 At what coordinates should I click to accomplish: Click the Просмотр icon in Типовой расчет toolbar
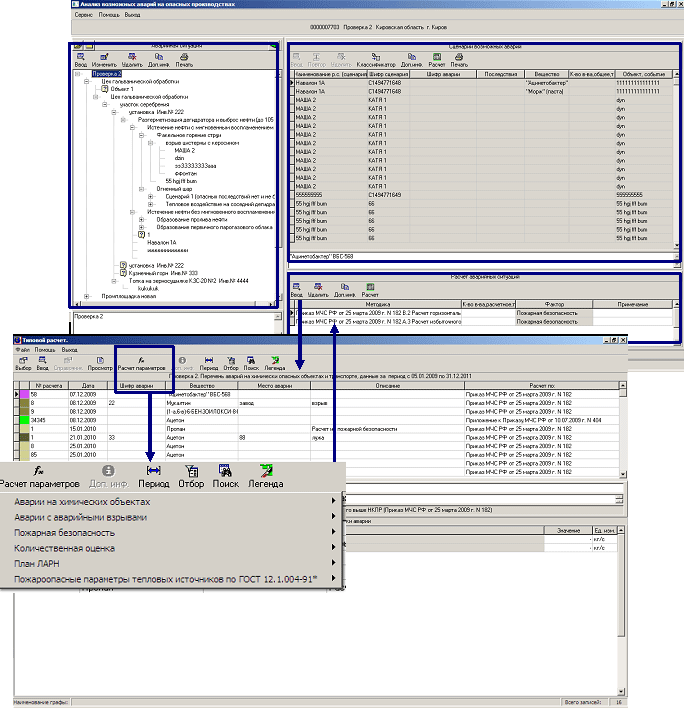100,364
